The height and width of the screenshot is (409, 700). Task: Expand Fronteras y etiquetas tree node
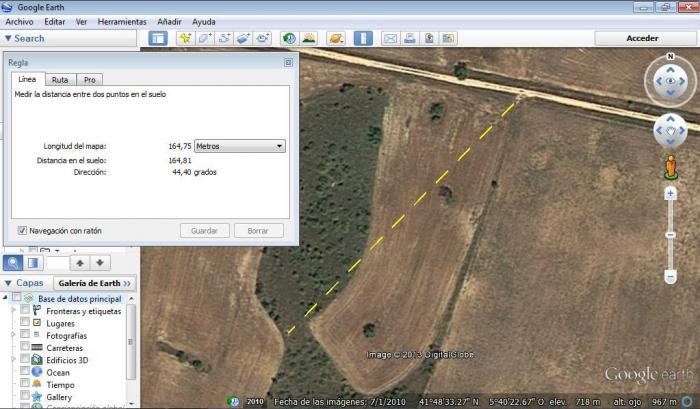click(13, 309)
